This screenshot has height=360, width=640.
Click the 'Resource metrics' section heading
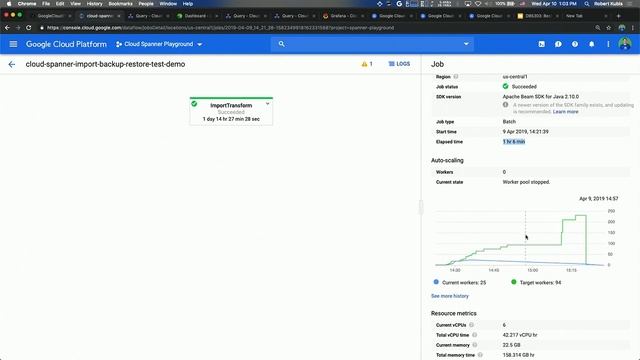453,313
